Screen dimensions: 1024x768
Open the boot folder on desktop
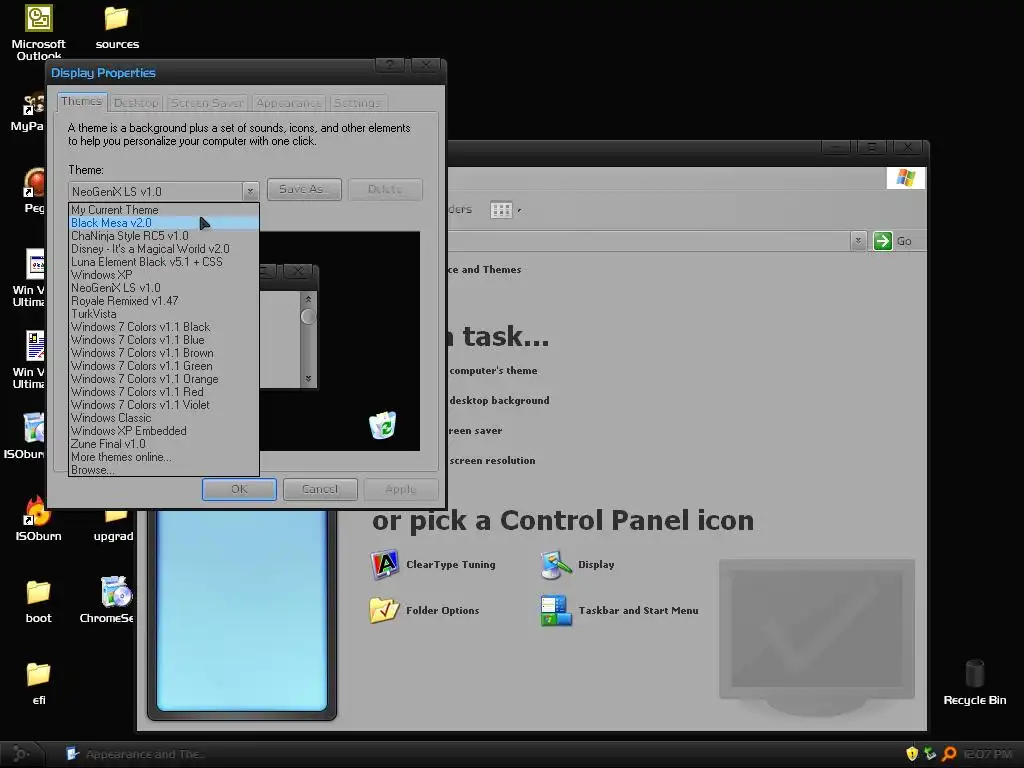coord(39,601)
